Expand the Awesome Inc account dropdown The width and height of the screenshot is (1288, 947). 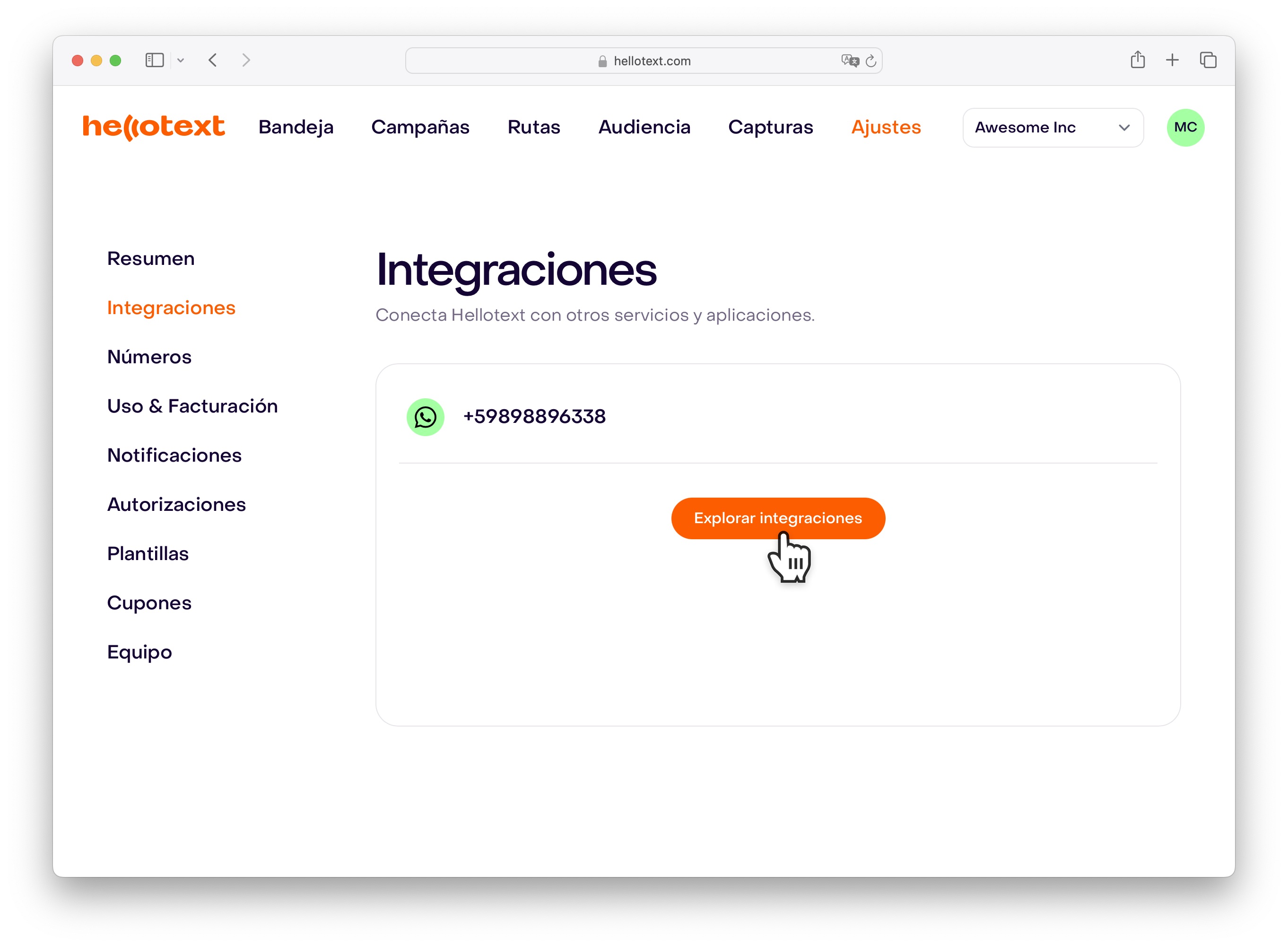click(1053, 127)
